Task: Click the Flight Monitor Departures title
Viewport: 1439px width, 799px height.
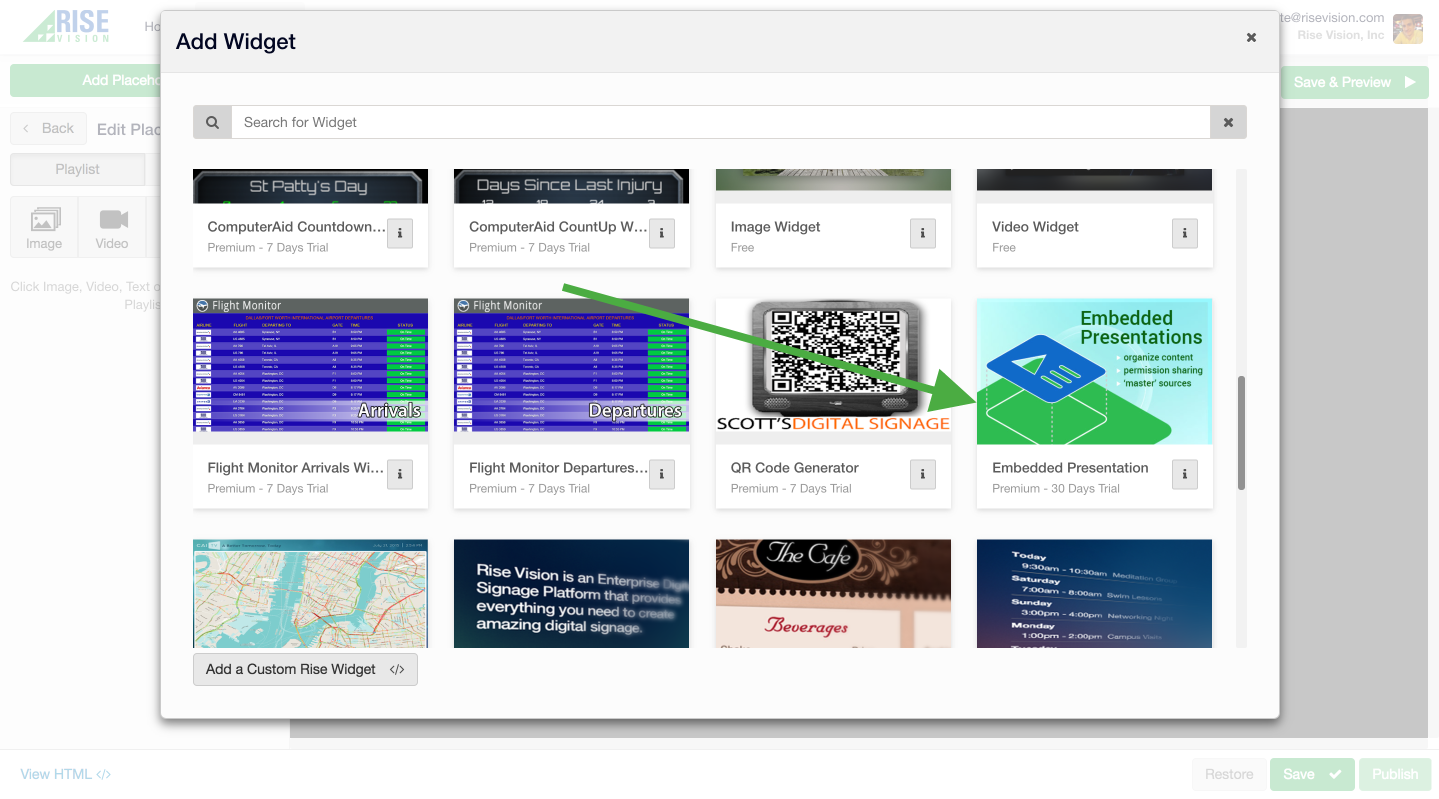Action: 558,468
